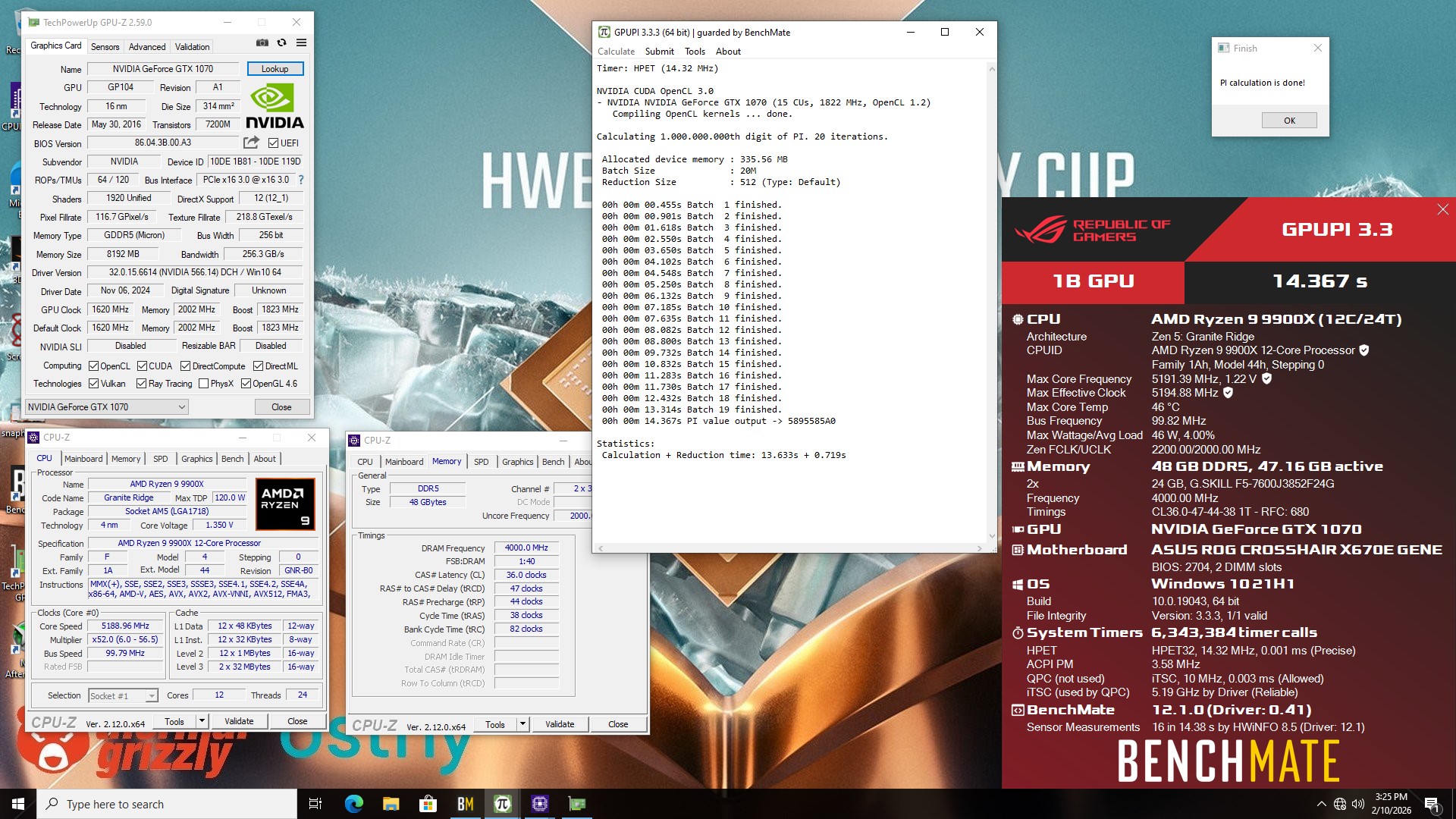1456x819 pixels.
Task: Click the verified shield next to CPUID
Action: tap(1364, 350)
